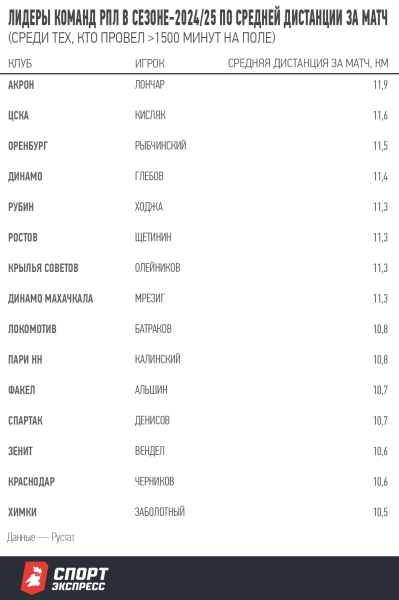Click the infographic title about РПЛ сезон-2024/25

[x=198, y=18]
